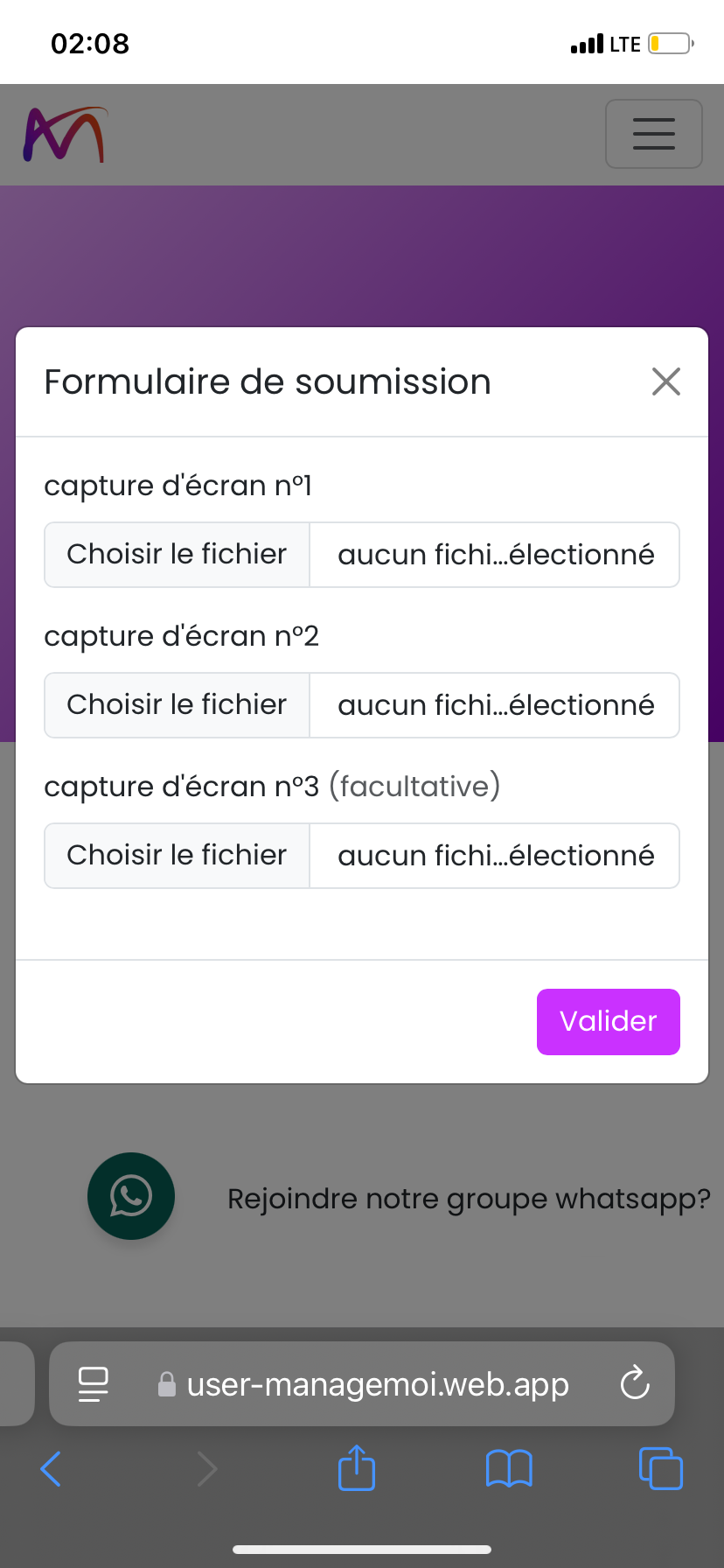Viewport: 724px width, 1568px height.
Task: Tap the second file name field
Action: 495,705
